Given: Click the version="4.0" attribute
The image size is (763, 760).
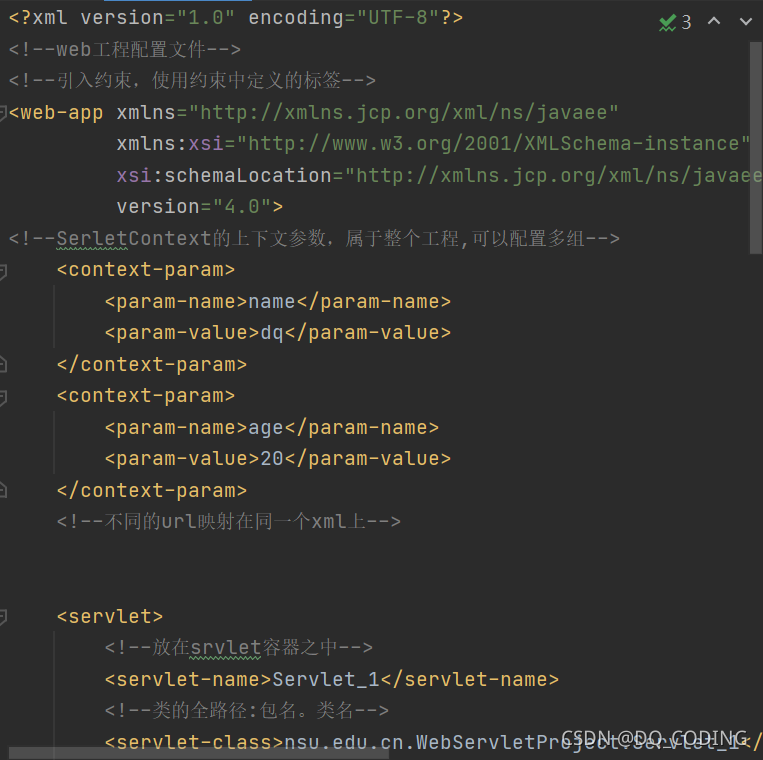Looking at the screenshot, I should pyautogui.click(x=194, y=207).
